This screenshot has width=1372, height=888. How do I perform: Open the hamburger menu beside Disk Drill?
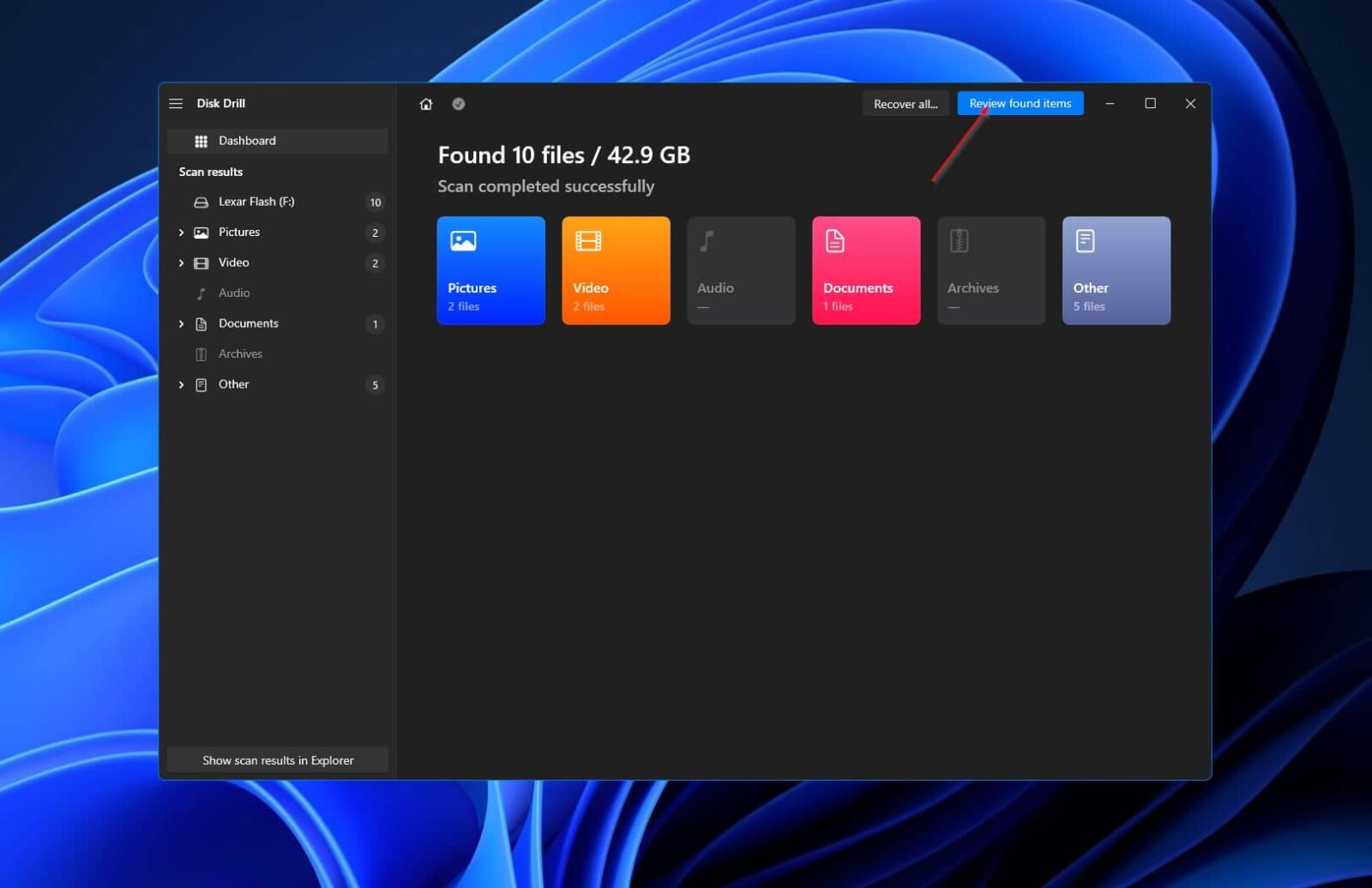176,104
